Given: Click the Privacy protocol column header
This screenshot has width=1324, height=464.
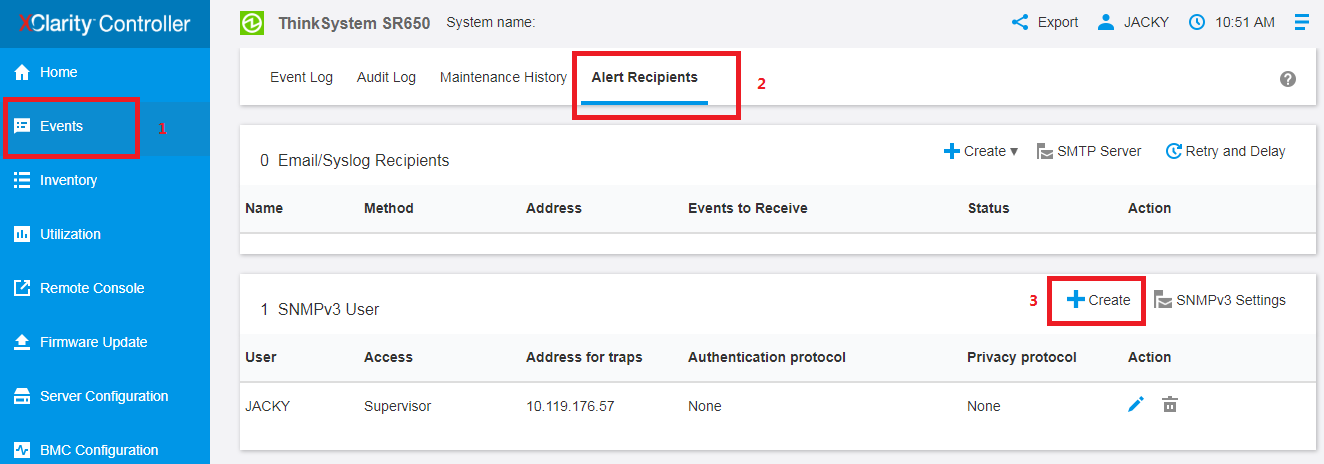Looking at the screenshot, I should (1022, 357).
